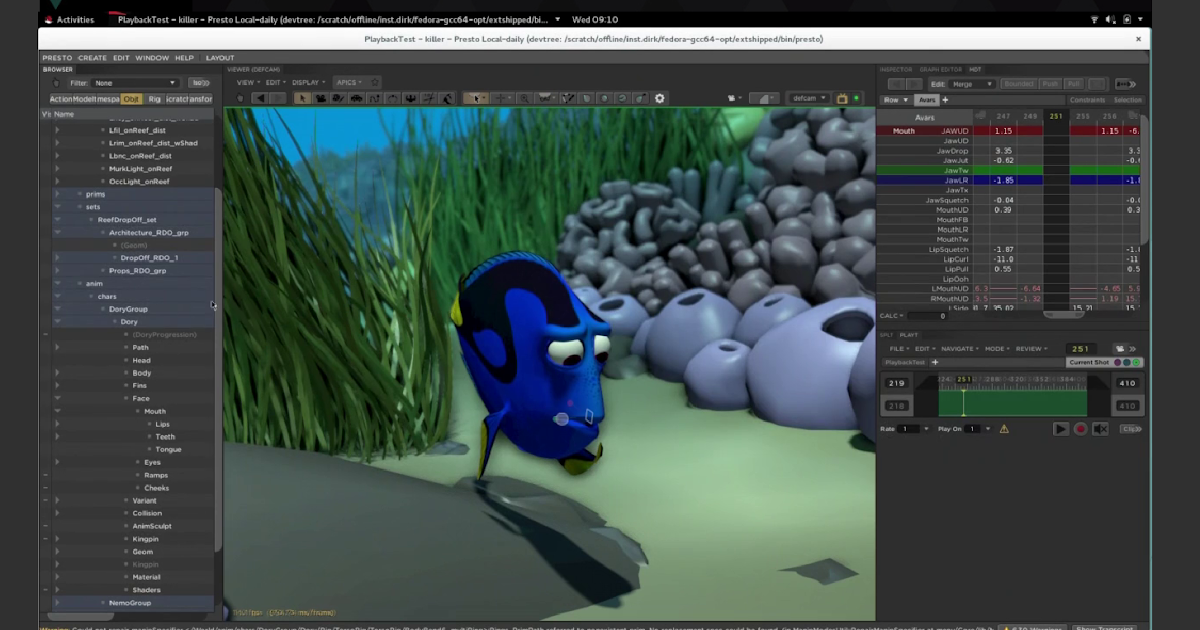Toggle the green Current Shot indicator
Screen dimensions: 1200x630
[1136, 362]
